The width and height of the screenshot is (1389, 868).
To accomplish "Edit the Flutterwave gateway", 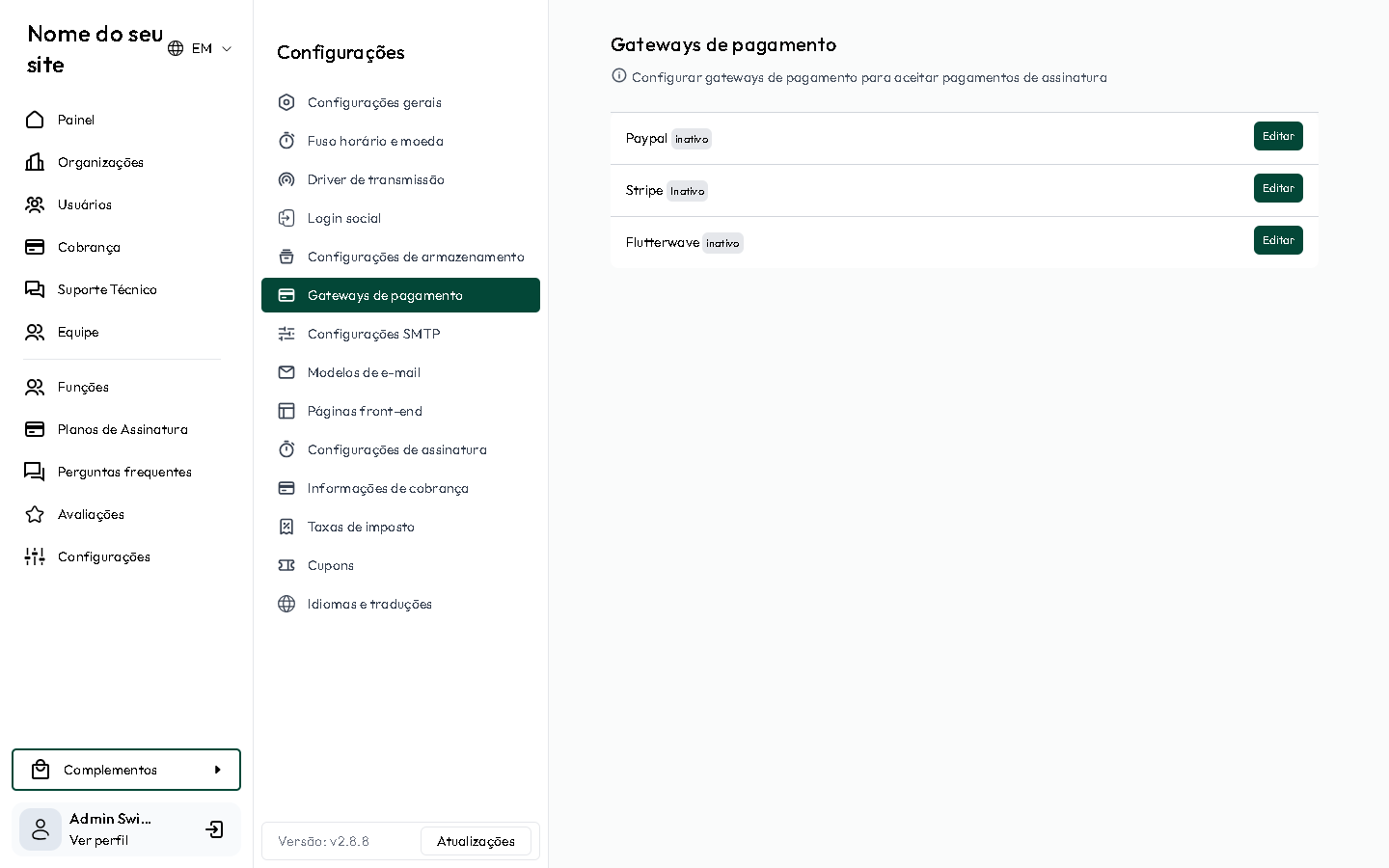I will (x=1278, y=240).
